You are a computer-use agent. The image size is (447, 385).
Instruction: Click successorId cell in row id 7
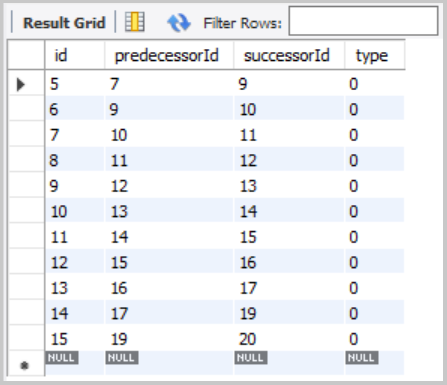point(289,135)
